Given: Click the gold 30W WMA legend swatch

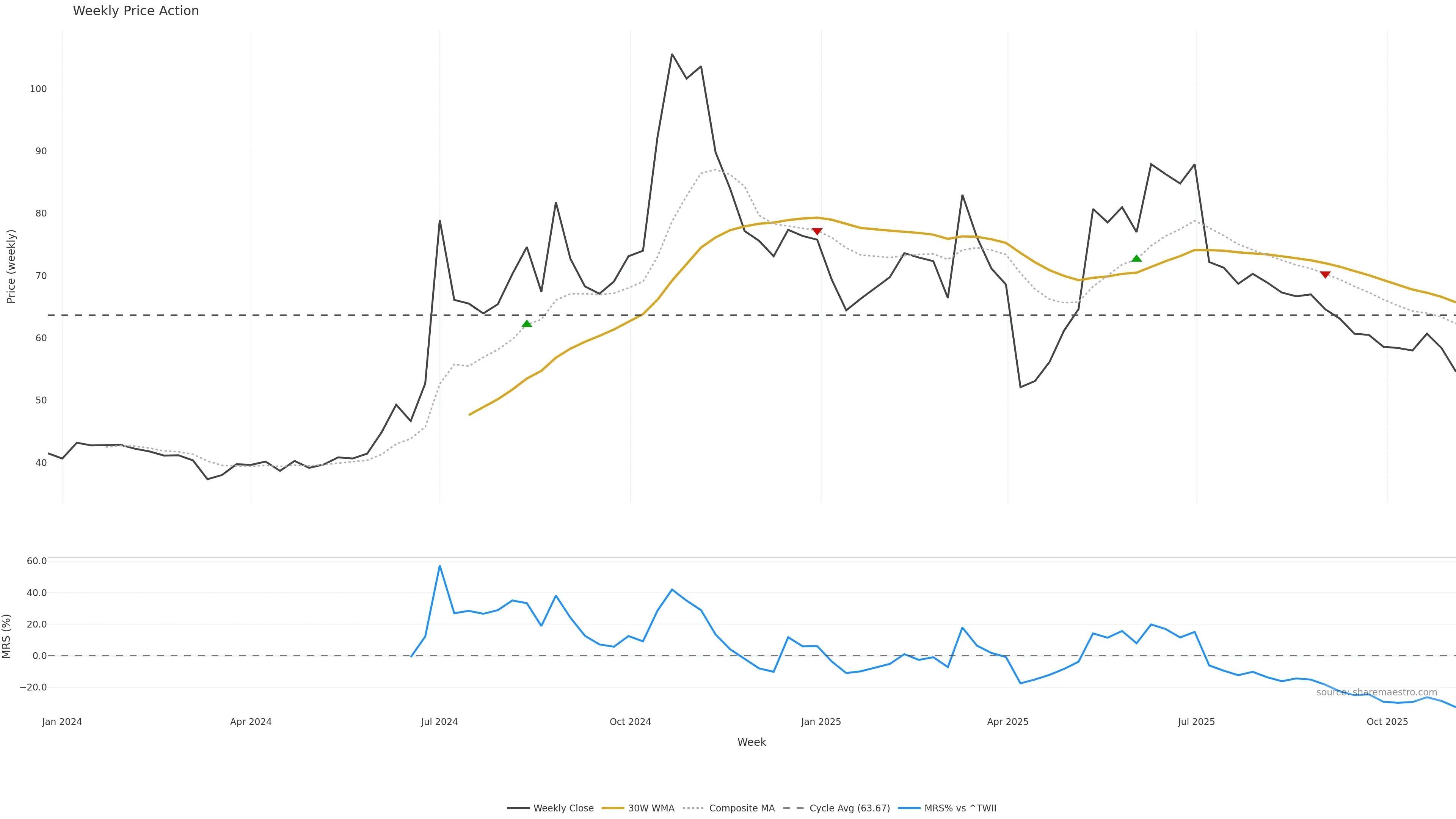Looking at the screenshot, I should [x=613, y=808].
